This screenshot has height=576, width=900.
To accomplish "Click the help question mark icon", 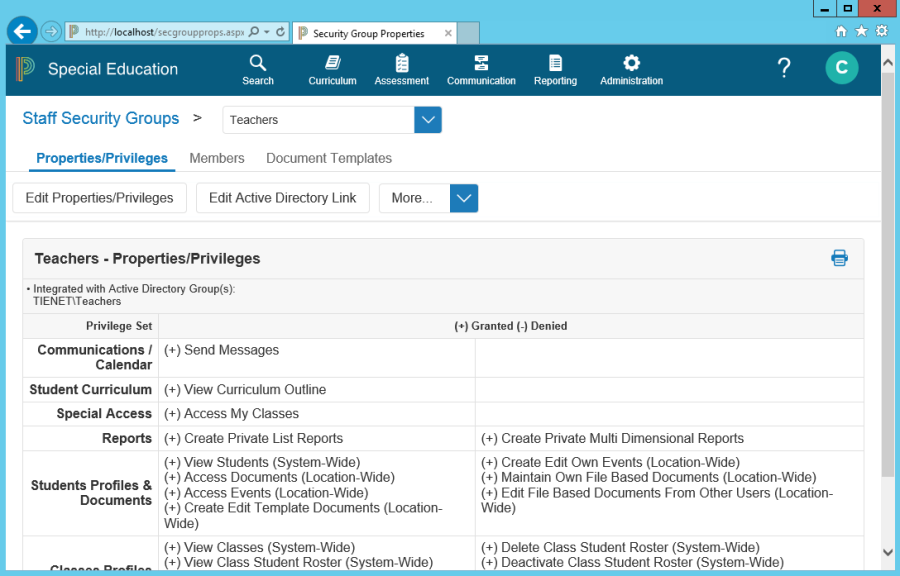I will [x=784, y=68].
